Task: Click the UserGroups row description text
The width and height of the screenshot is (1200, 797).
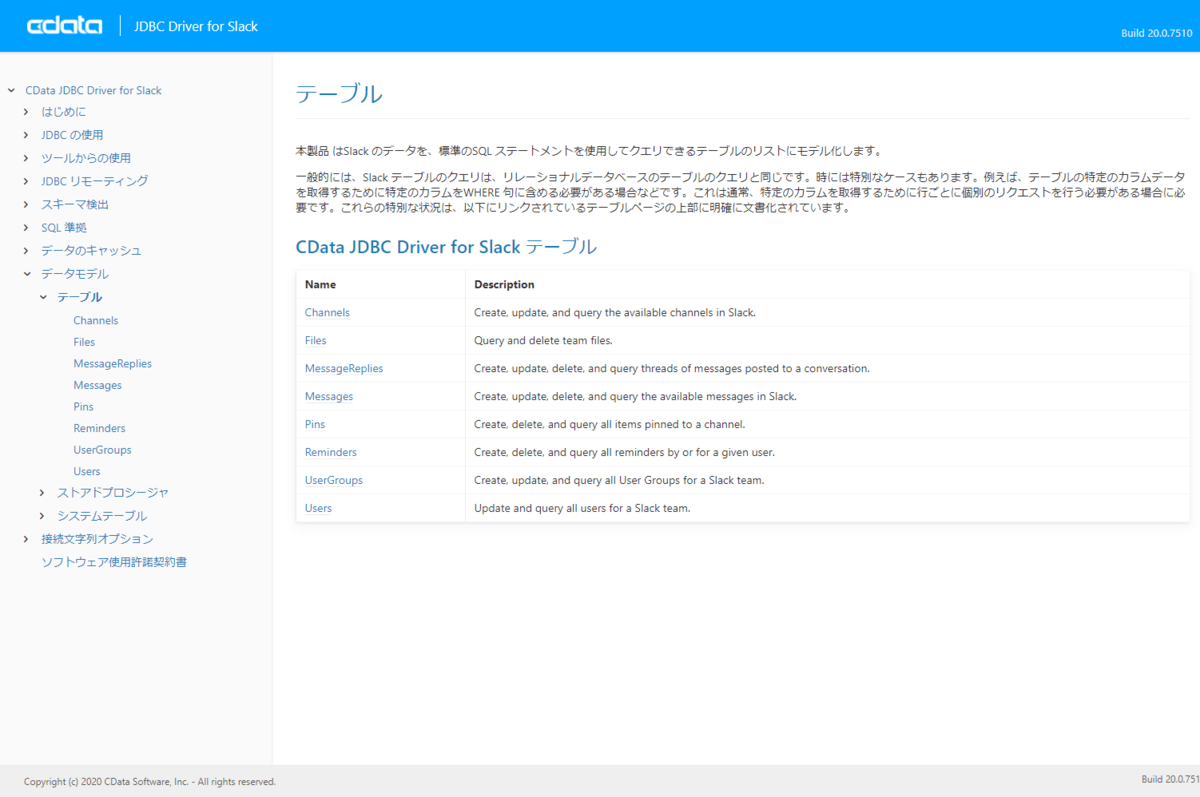Action: [x=619, y=480]
